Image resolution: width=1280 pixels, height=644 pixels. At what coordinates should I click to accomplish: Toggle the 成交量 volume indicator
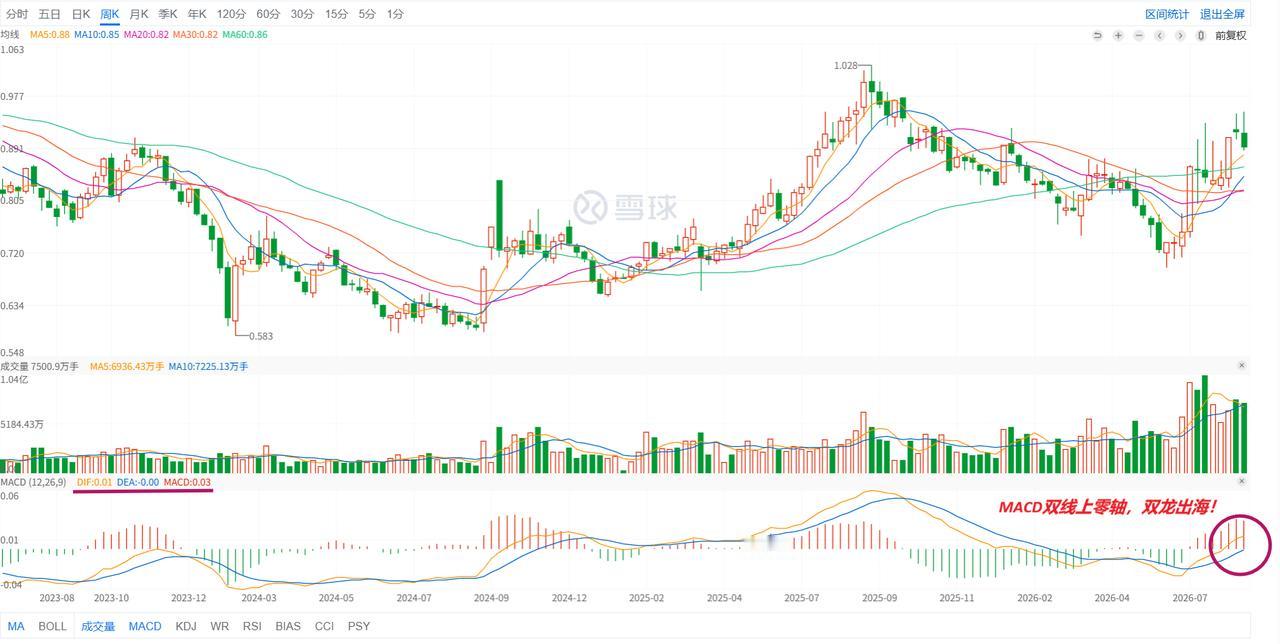pyautogui.click(x=98, y=627)
